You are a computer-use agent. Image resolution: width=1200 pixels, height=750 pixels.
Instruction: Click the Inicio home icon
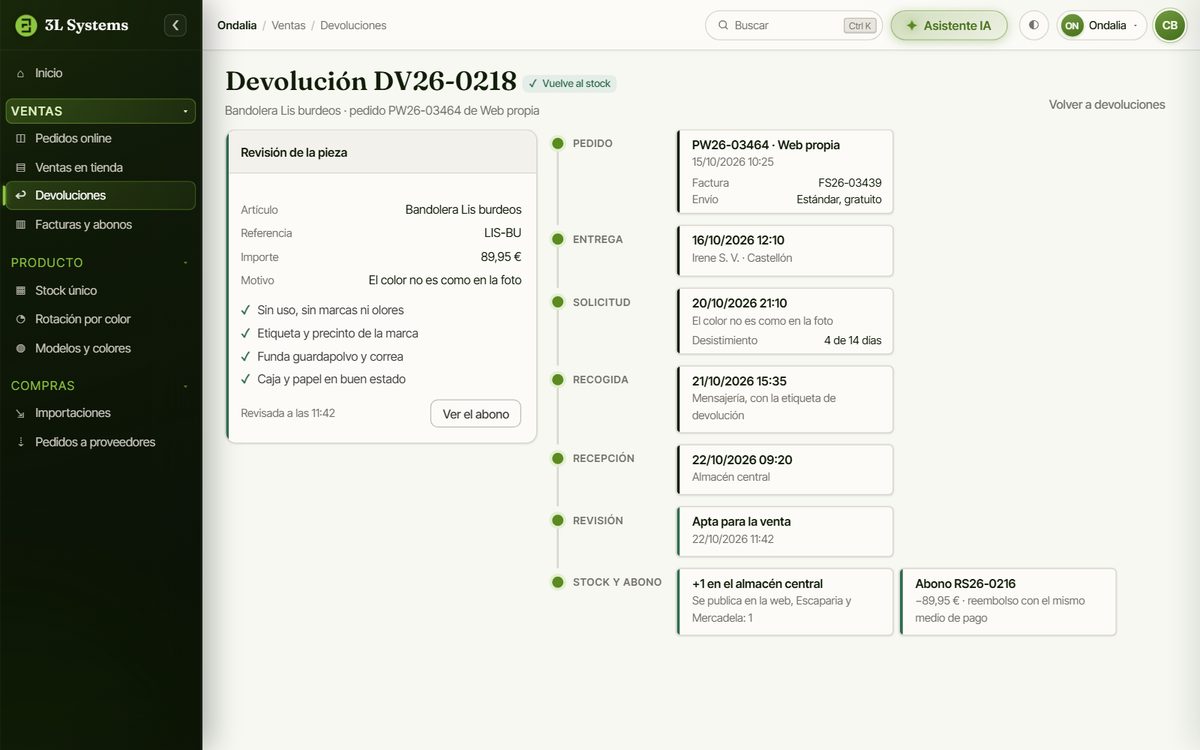pyautogui.click(x=21, y=73)
